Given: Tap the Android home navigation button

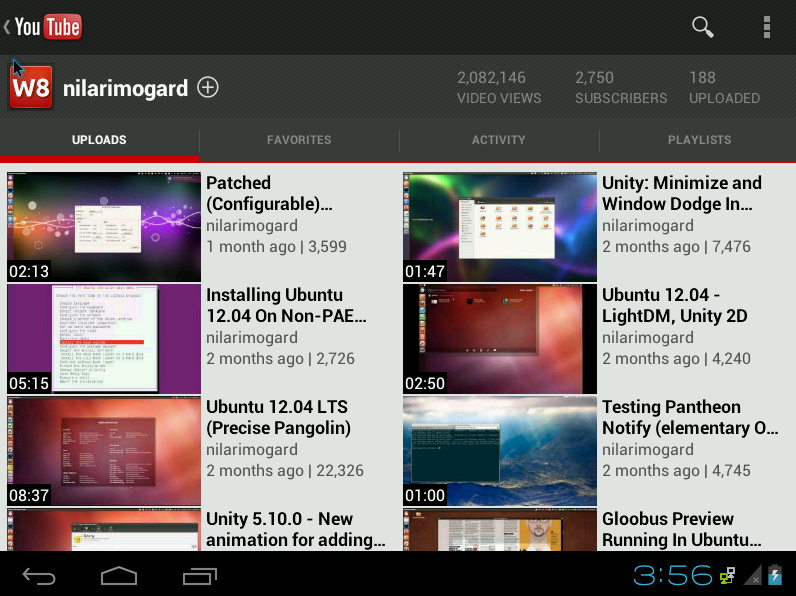Looking at the screenshot, I should click(x=119, y=576).
